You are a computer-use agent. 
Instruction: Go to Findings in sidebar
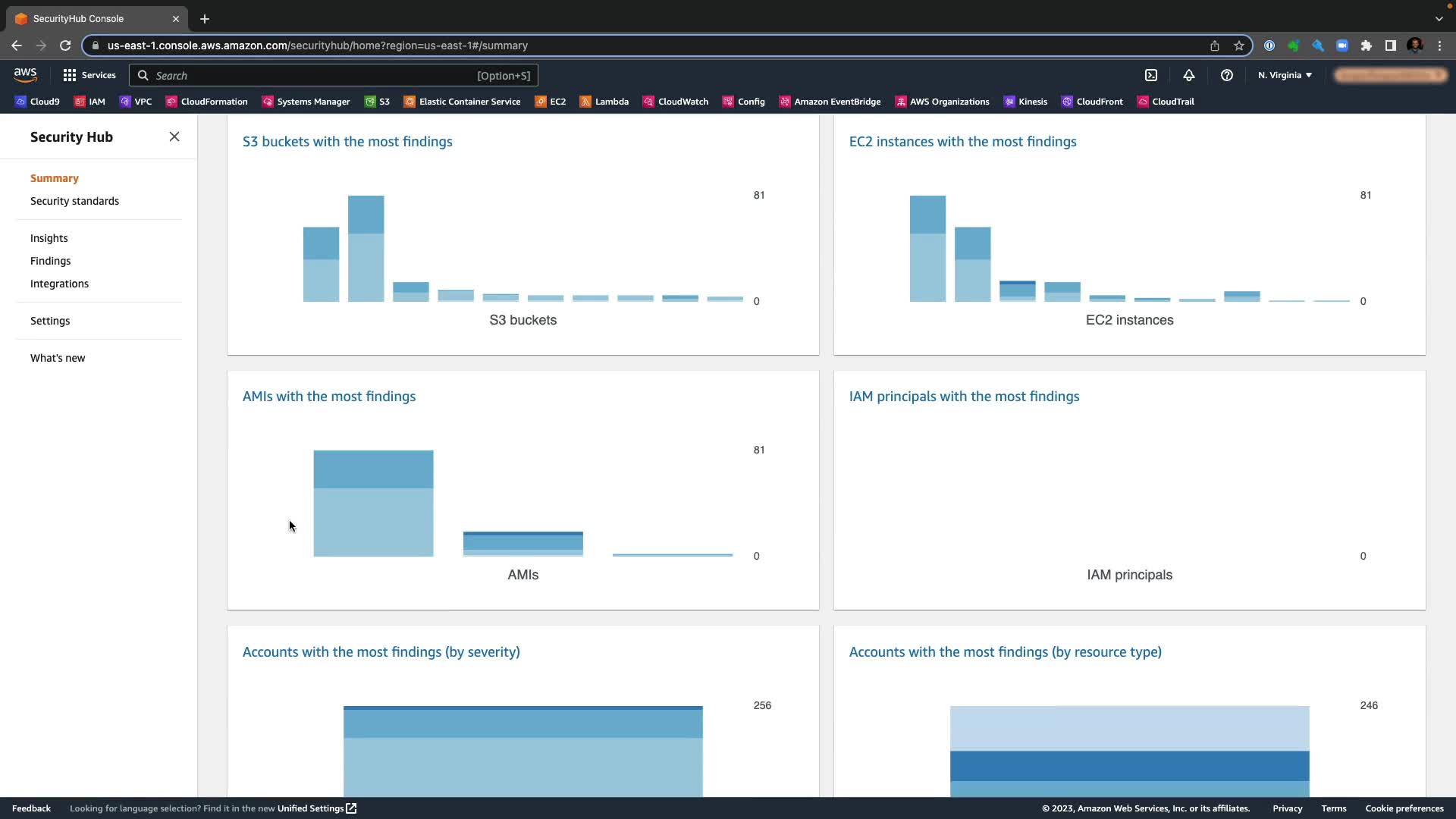click(50, 261)
